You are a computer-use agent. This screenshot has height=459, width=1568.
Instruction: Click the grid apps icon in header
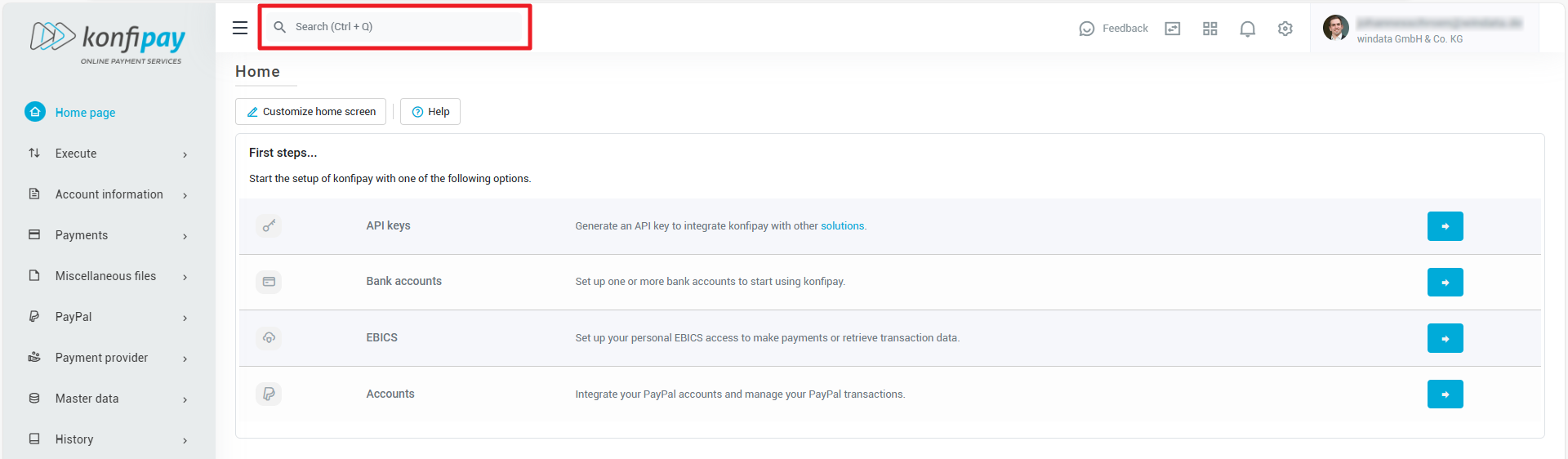click(x=1209, y=29)
